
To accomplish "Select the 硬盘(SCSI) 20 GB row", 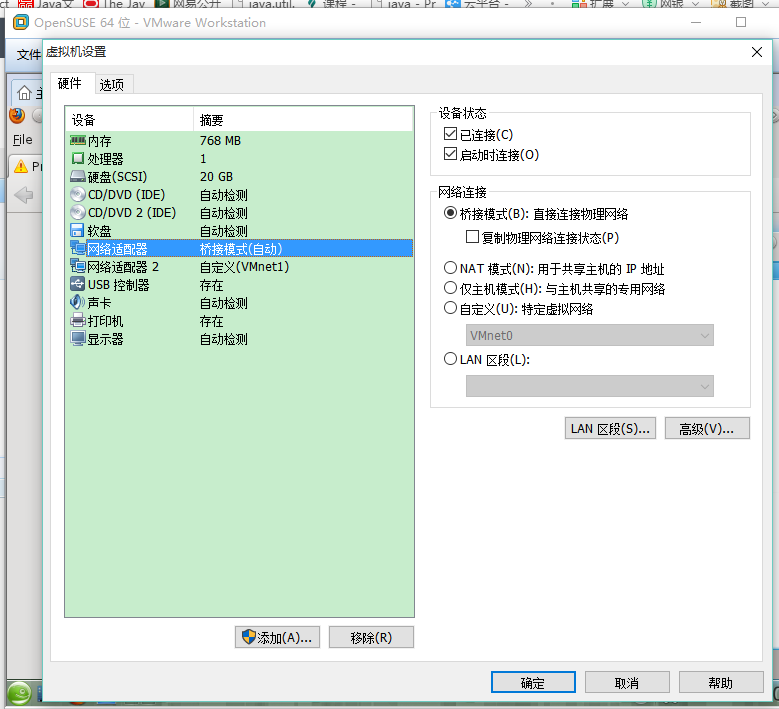I will click(239, 177).
